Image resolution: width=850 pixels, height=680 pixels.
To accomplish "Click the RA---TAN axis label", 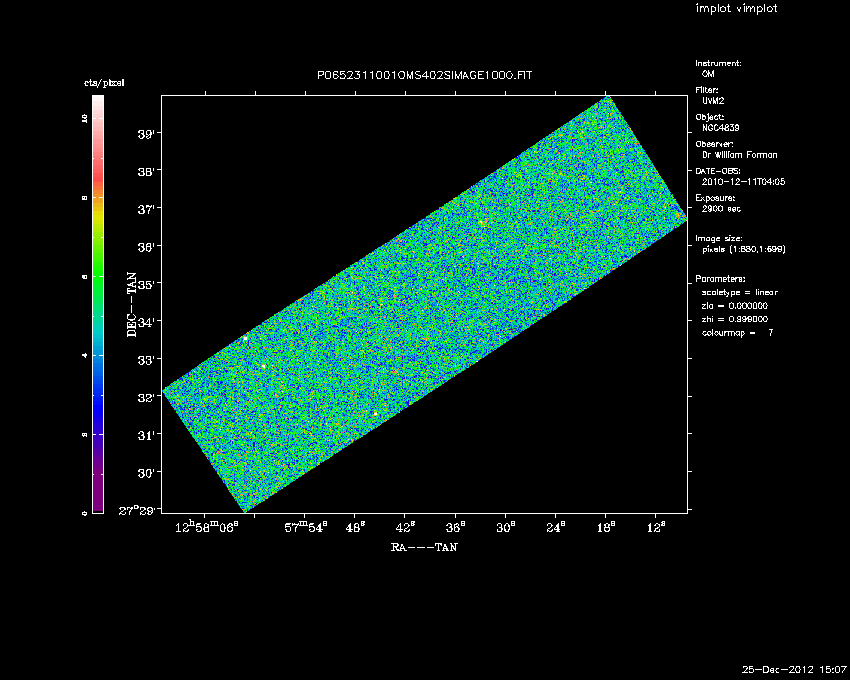I will 424,547.
